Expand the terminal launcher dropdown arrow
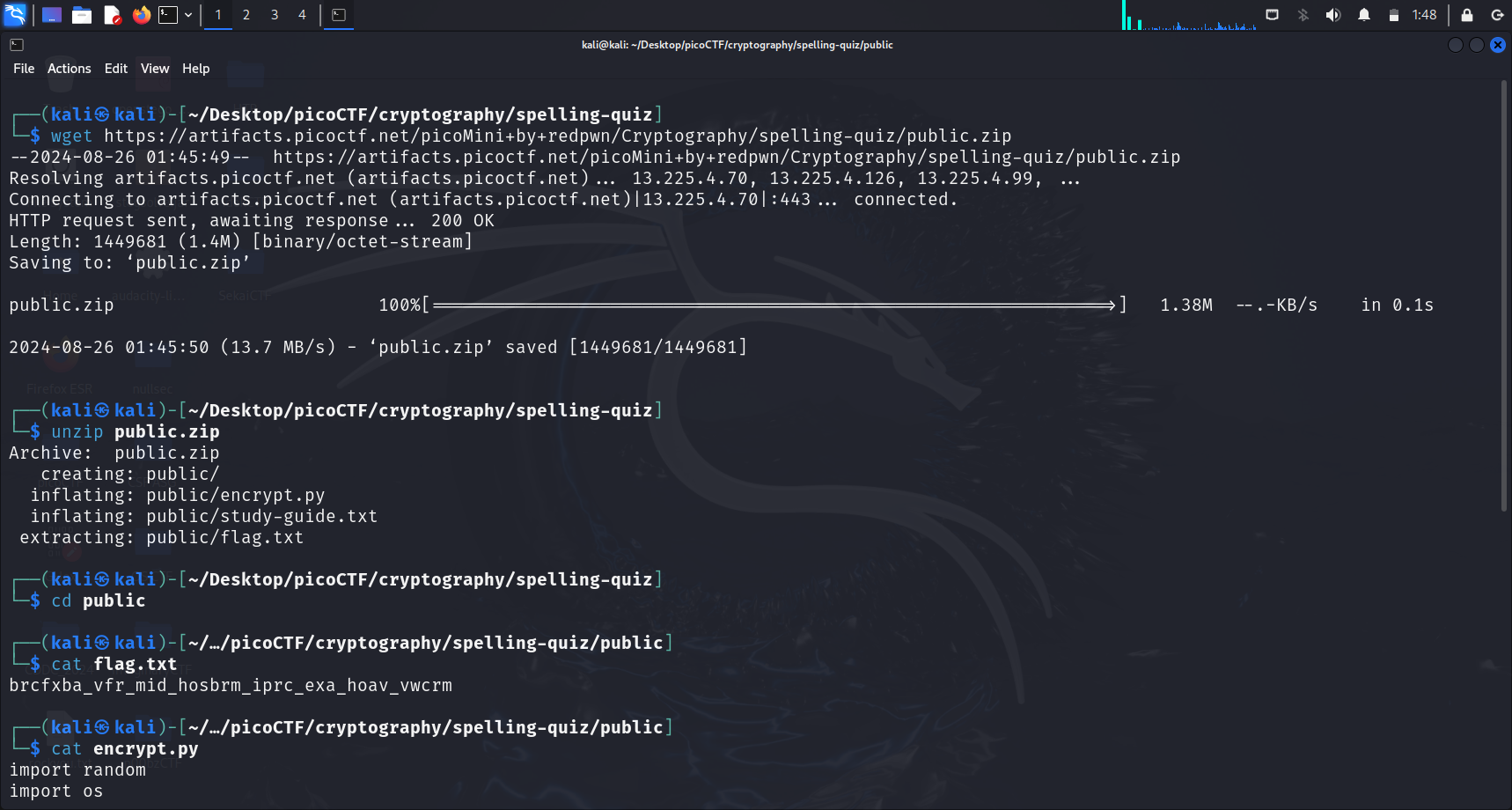The width and height of the screenshot is (1512, 810). (188, 15)
